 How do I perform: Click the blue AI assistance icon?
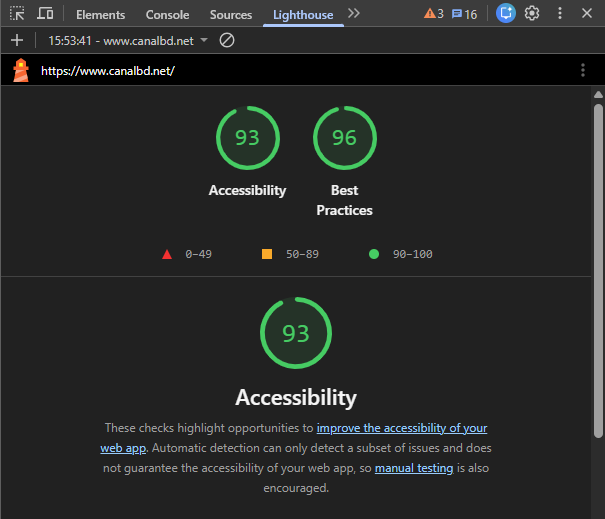pyautogui.click(x=506, y=14)
